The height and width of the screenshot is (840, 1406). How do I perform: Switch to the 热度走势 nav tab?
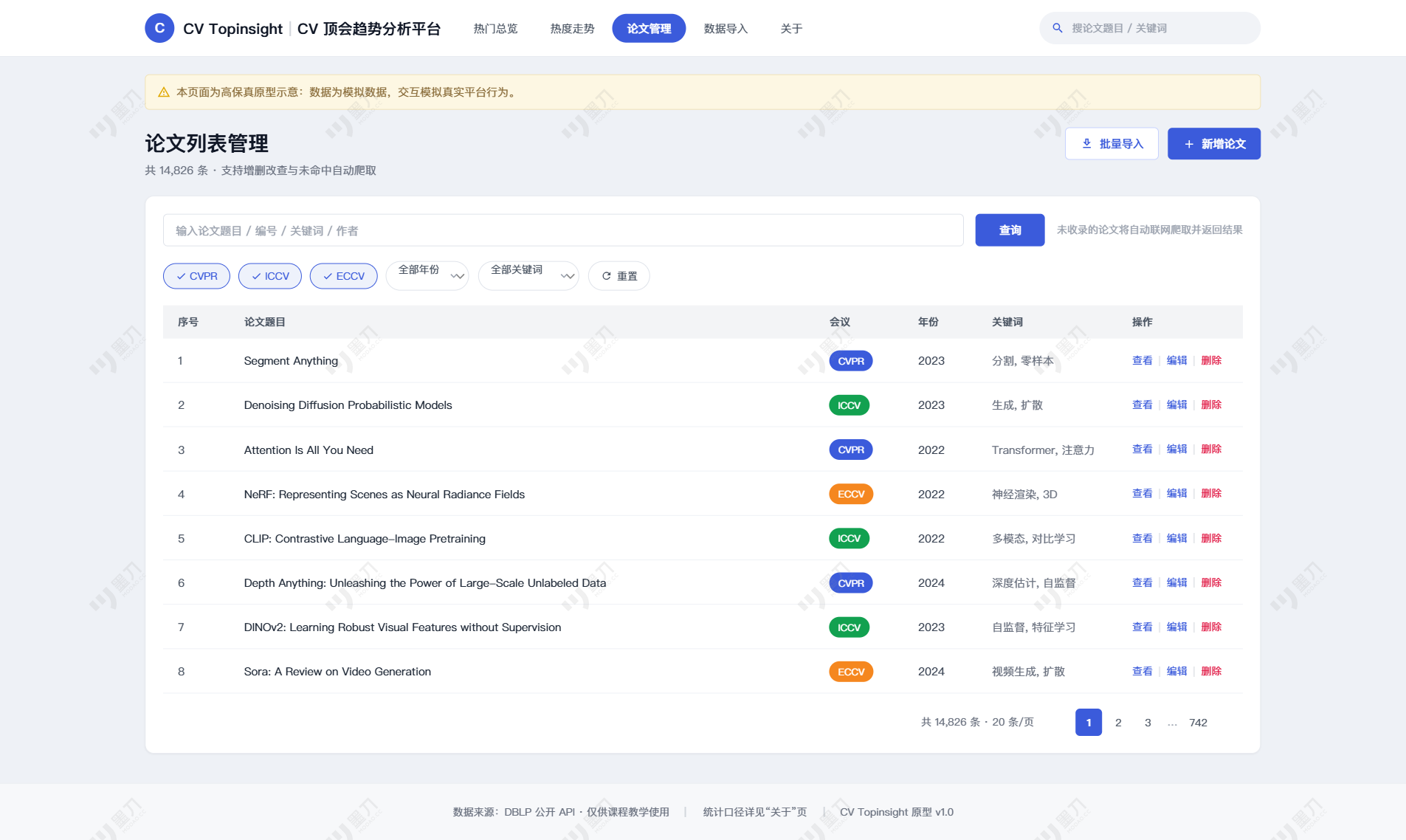pos(572,28)
